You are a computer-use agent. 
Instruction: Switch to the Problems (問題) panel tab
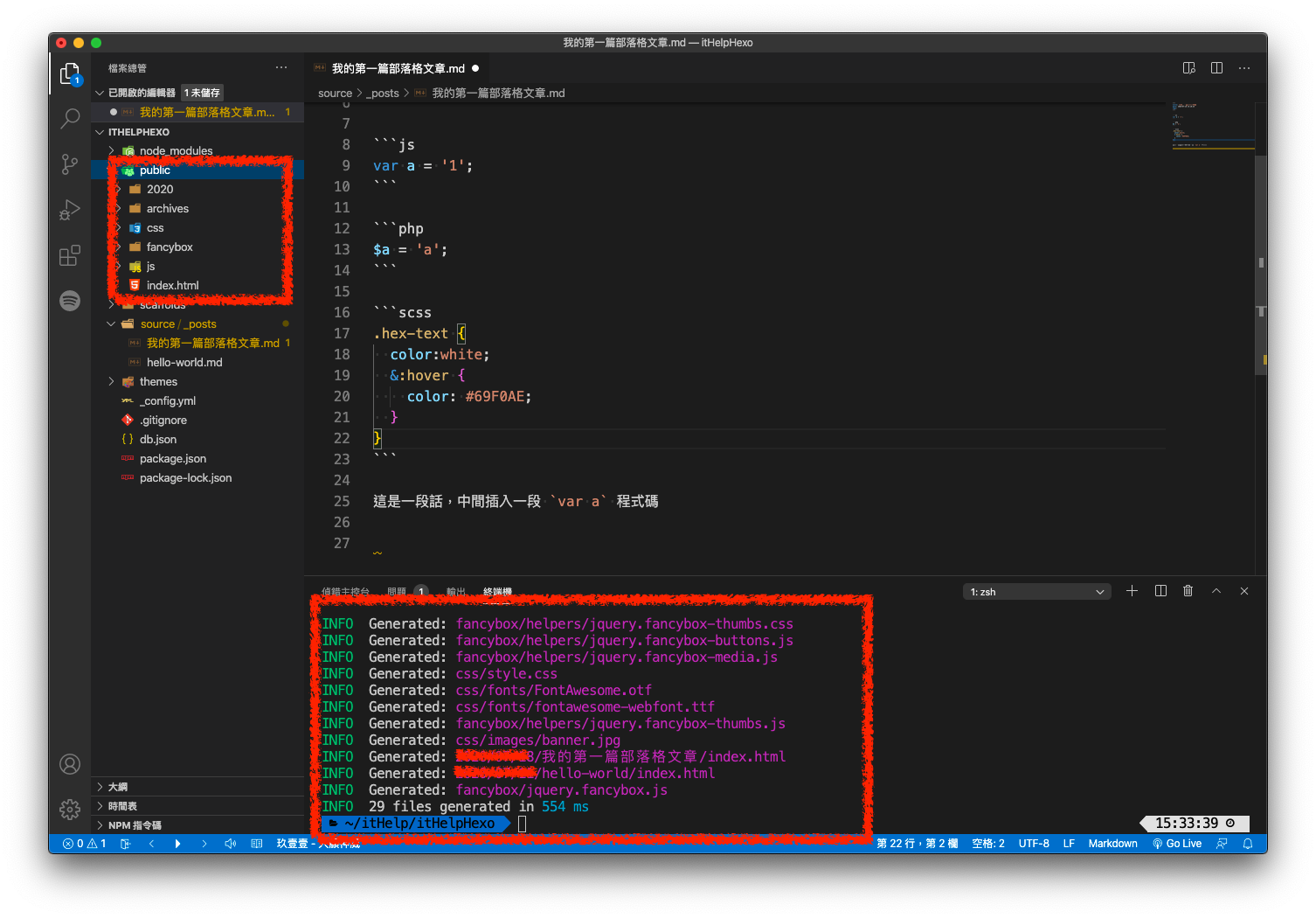click(x=406, y=592)
